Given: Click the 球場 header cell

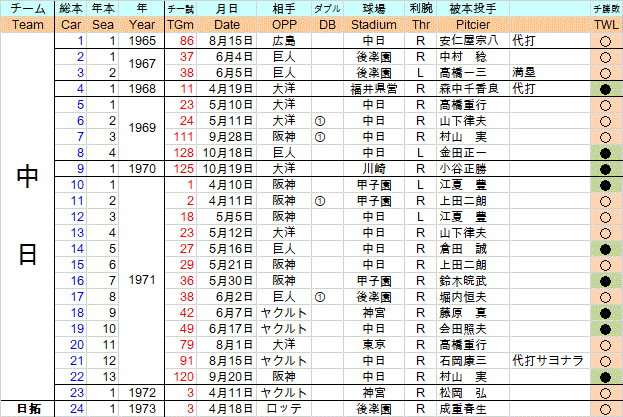Looking at the screenshot, I should (x=373, y=8).
